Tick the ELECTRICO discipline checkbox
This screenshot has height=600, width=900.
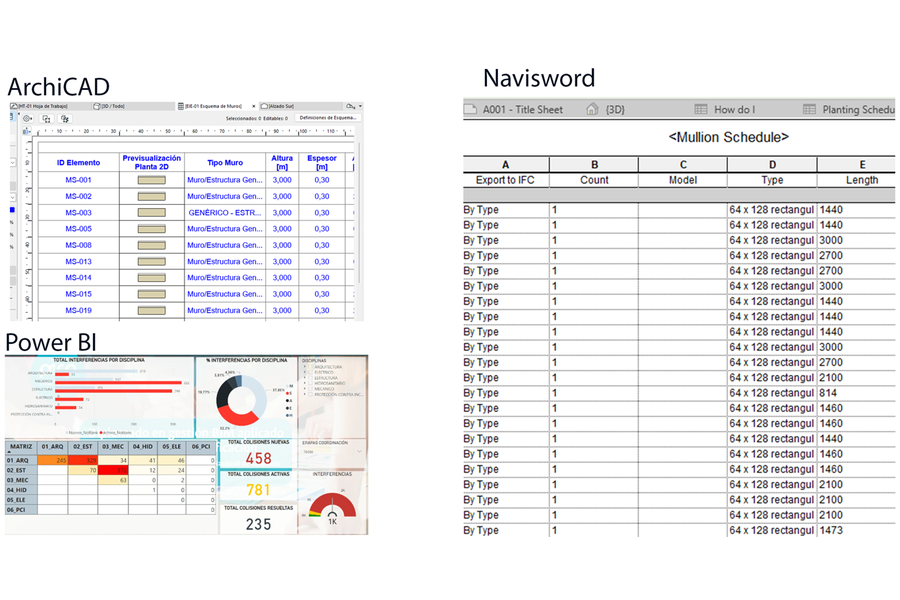click(x=311, y=372)
